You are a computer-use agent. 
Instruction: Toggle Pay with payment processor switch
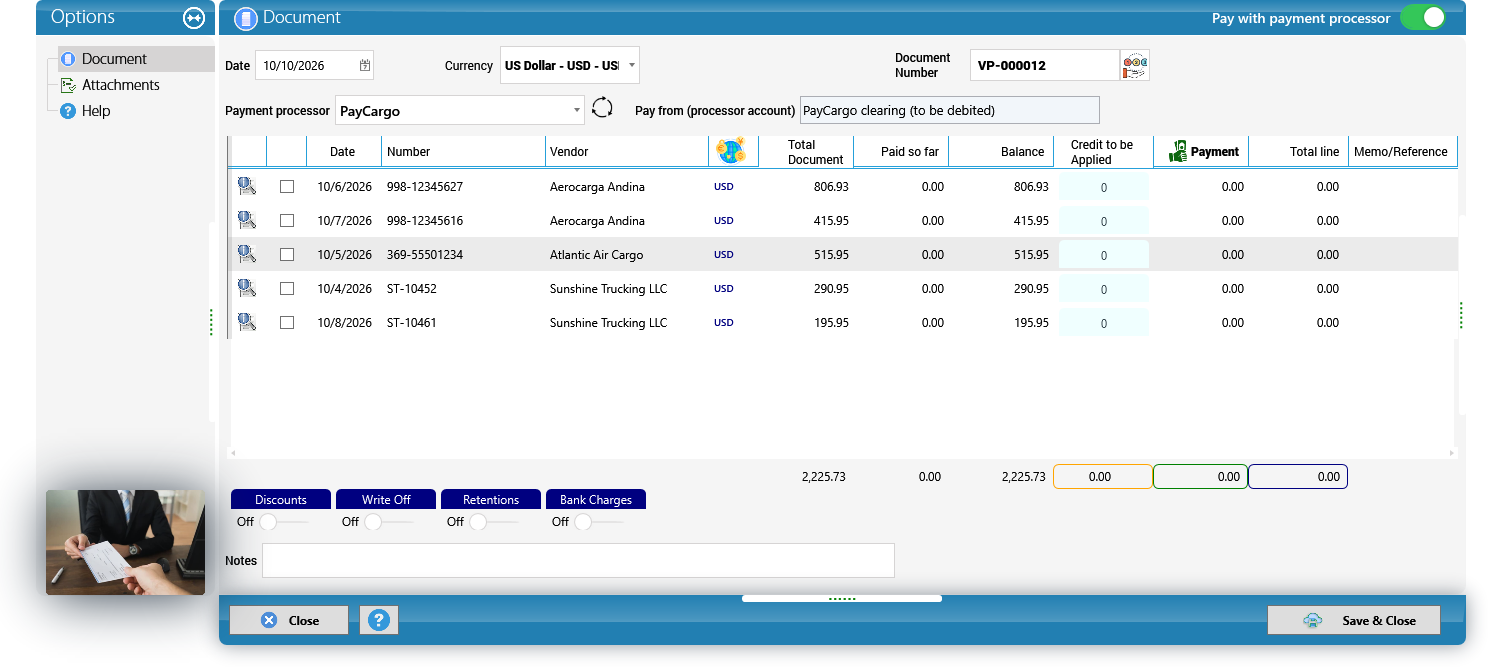tap(1422, 18)
